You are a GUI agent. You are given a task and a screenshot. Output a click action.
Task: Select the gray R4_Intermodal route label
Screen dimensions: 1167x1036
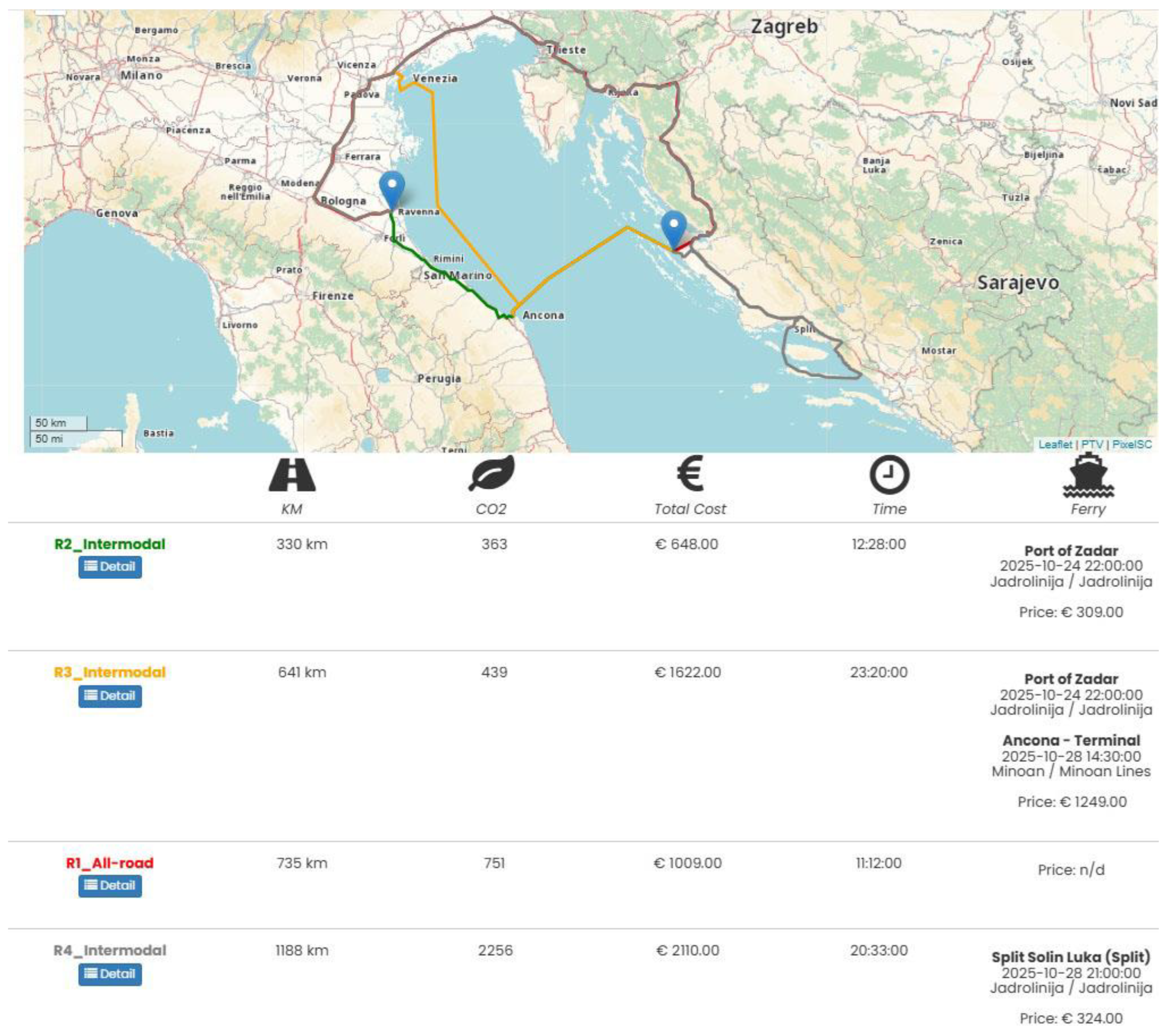click(110, 950)
